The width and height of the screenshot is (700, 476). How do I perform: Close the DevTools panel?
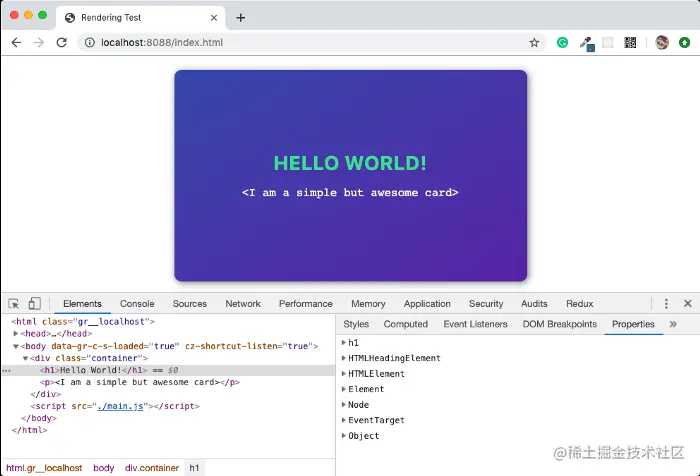[x=688, y=304]
